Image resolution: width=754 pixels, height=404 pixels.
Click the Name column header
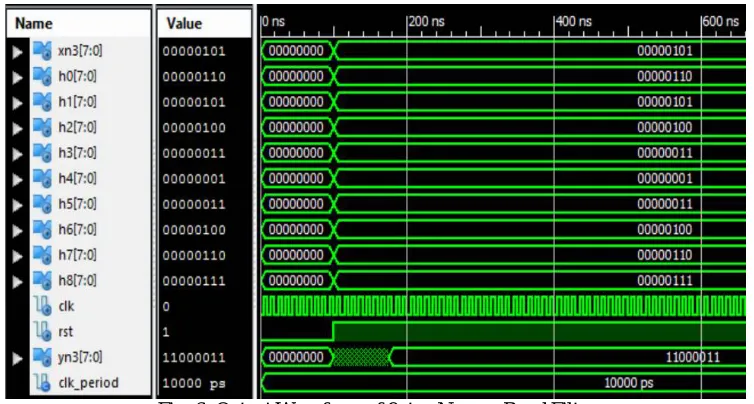[x=79, y=24]
